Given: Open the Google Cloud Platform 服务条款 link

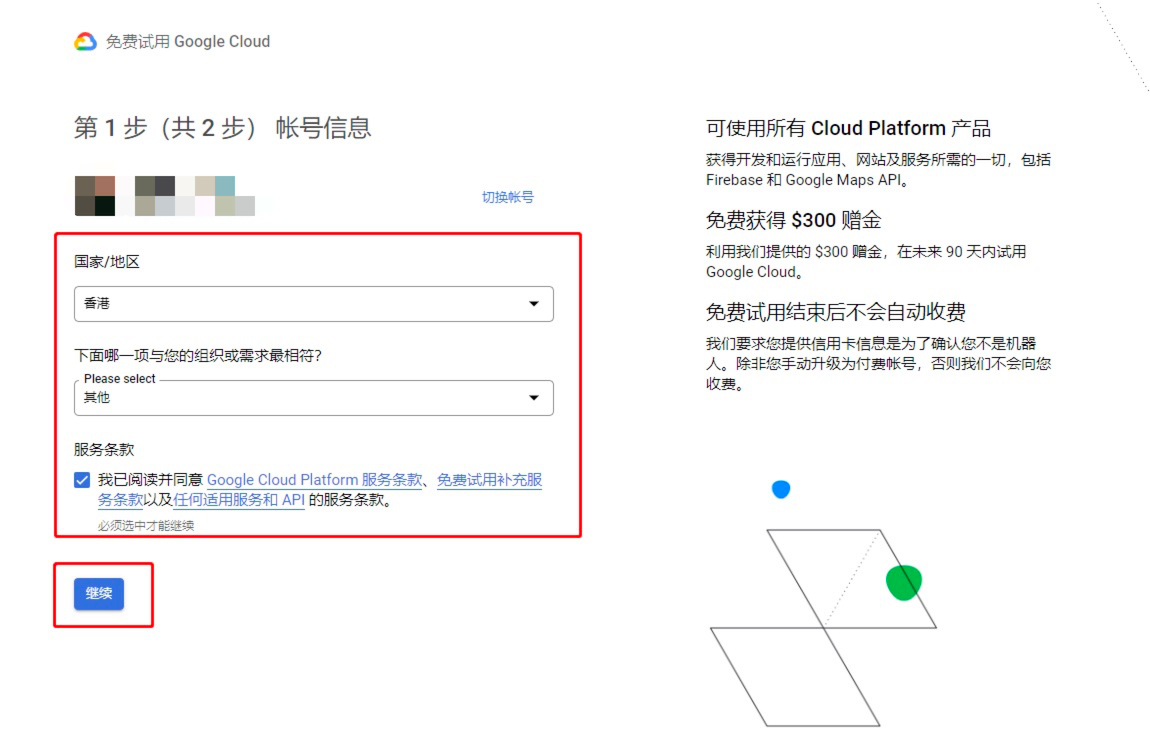Looking at the screenshot, I should tap(315, 480).
